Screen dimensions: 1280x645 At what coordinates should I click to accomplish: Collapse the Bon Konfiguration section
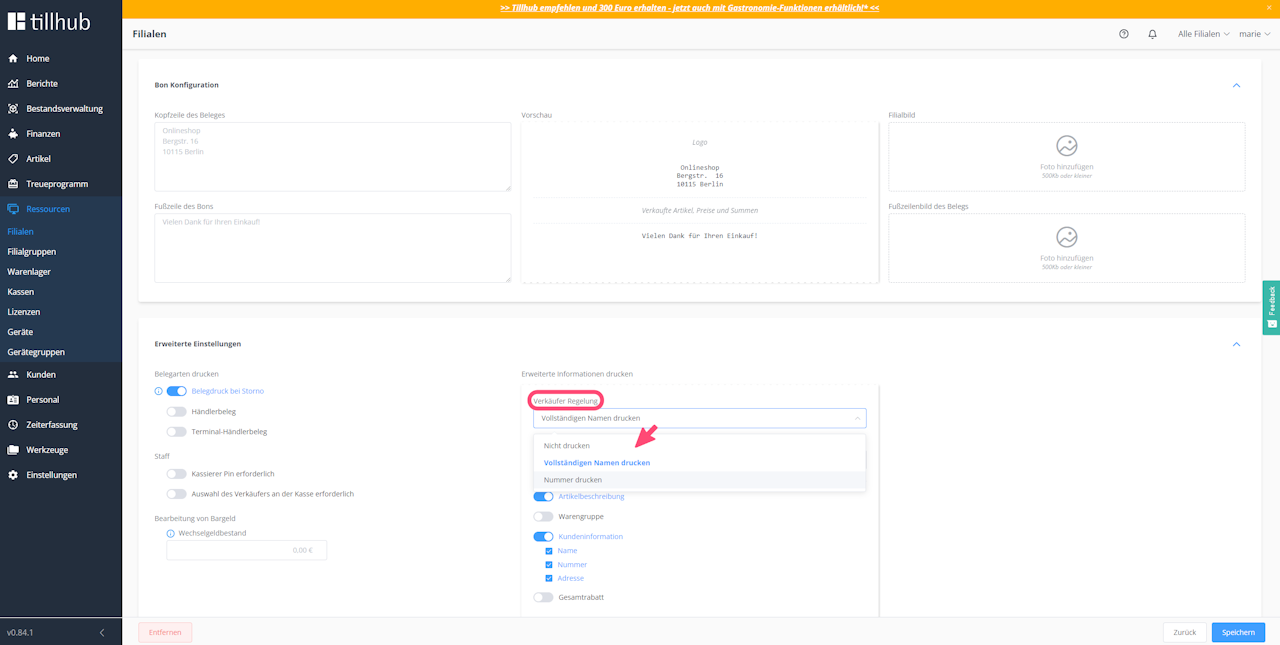[x=1236, y=85]
